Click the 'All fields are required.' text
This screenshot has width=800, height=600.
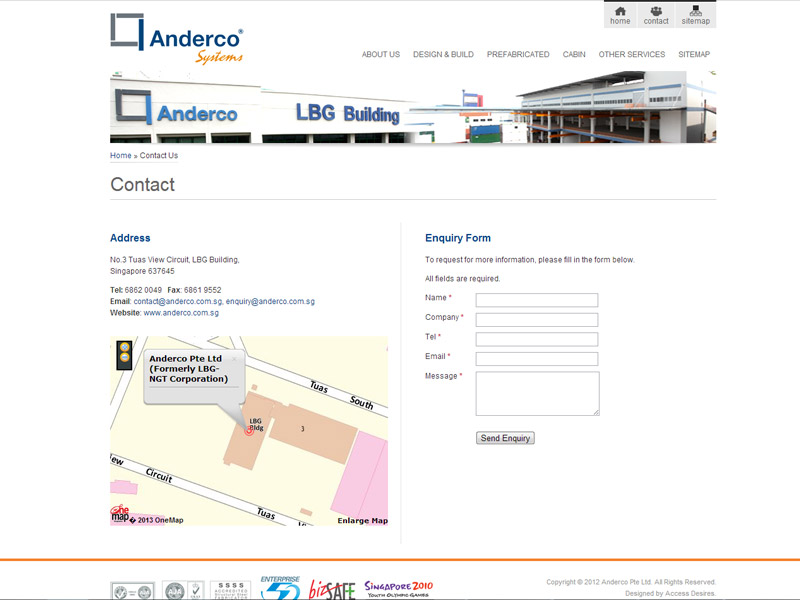(463, 279)
